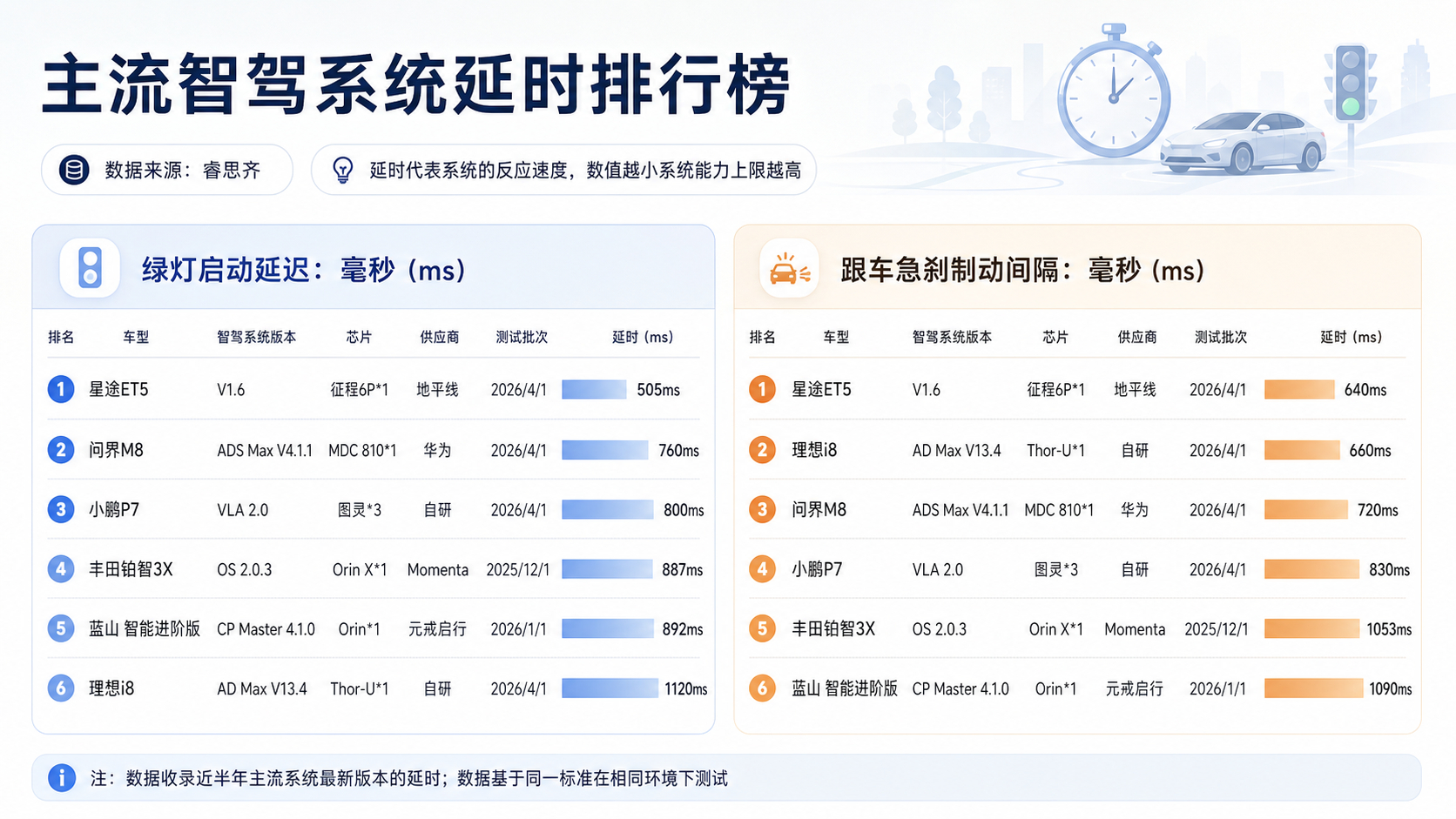Screen dimensions: 1456x819
Task: Click the 887ms value
Action: pos(682,569)
